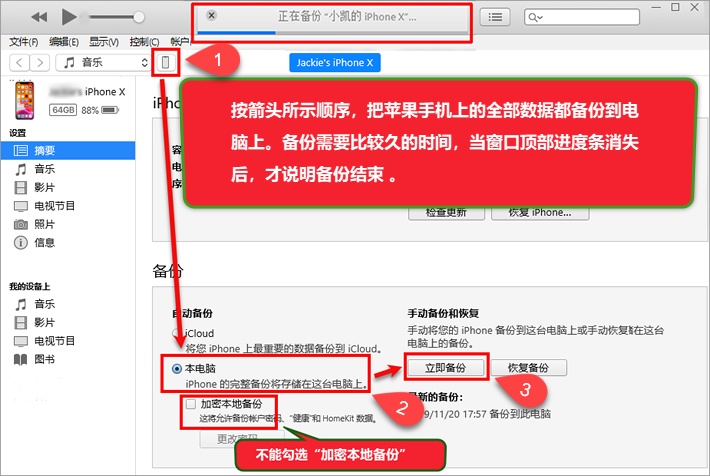Click the 立即备份 button

tap(446, 367)
